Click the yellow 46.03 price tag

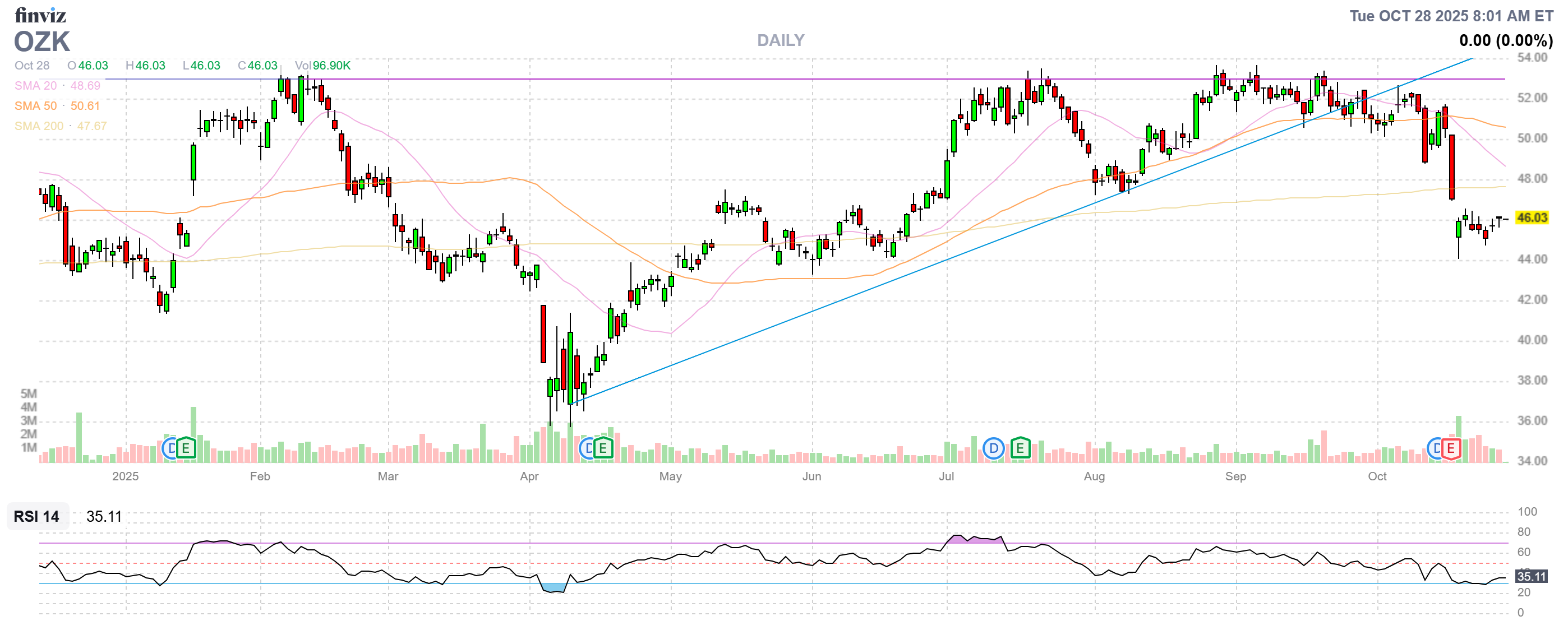(1532, 217)
